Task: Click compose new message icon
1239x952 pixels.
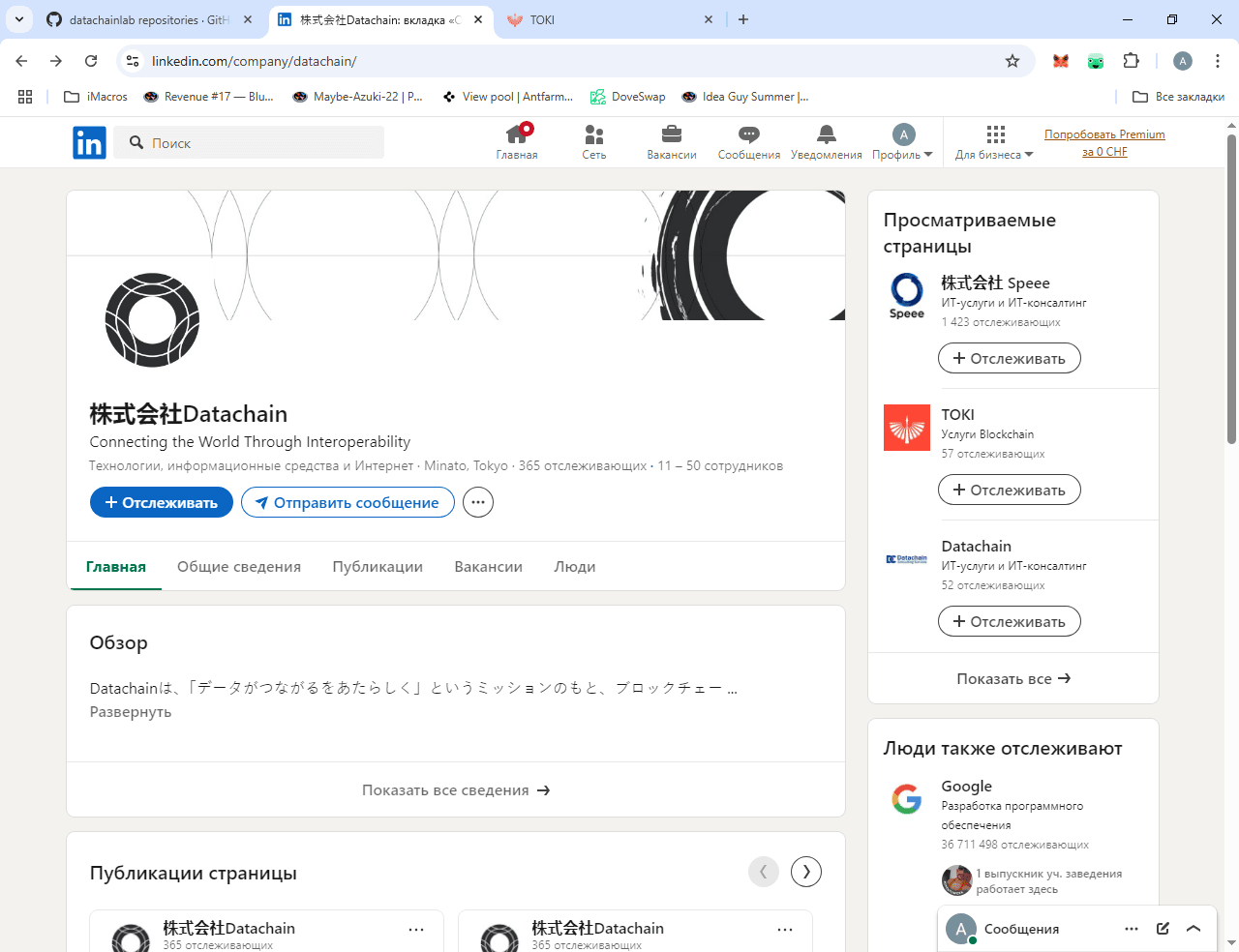Action: tap(1163, 929)
